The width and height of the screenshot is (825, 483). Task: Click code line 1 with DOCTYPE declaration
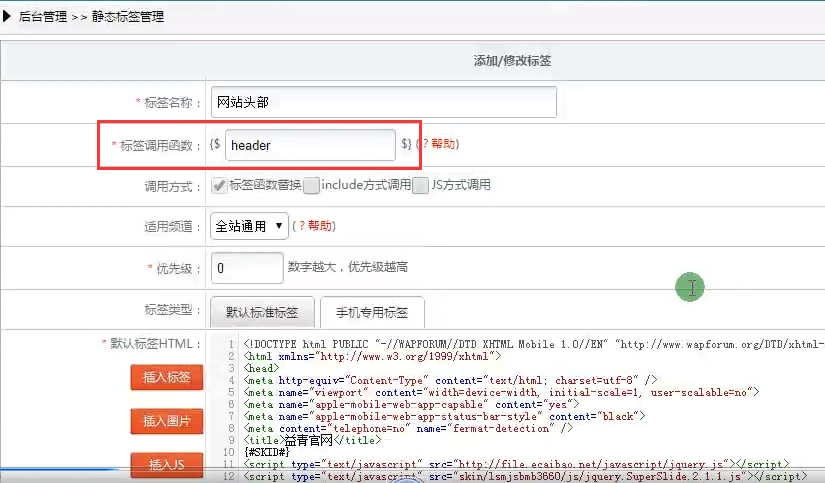click(534, 344)
